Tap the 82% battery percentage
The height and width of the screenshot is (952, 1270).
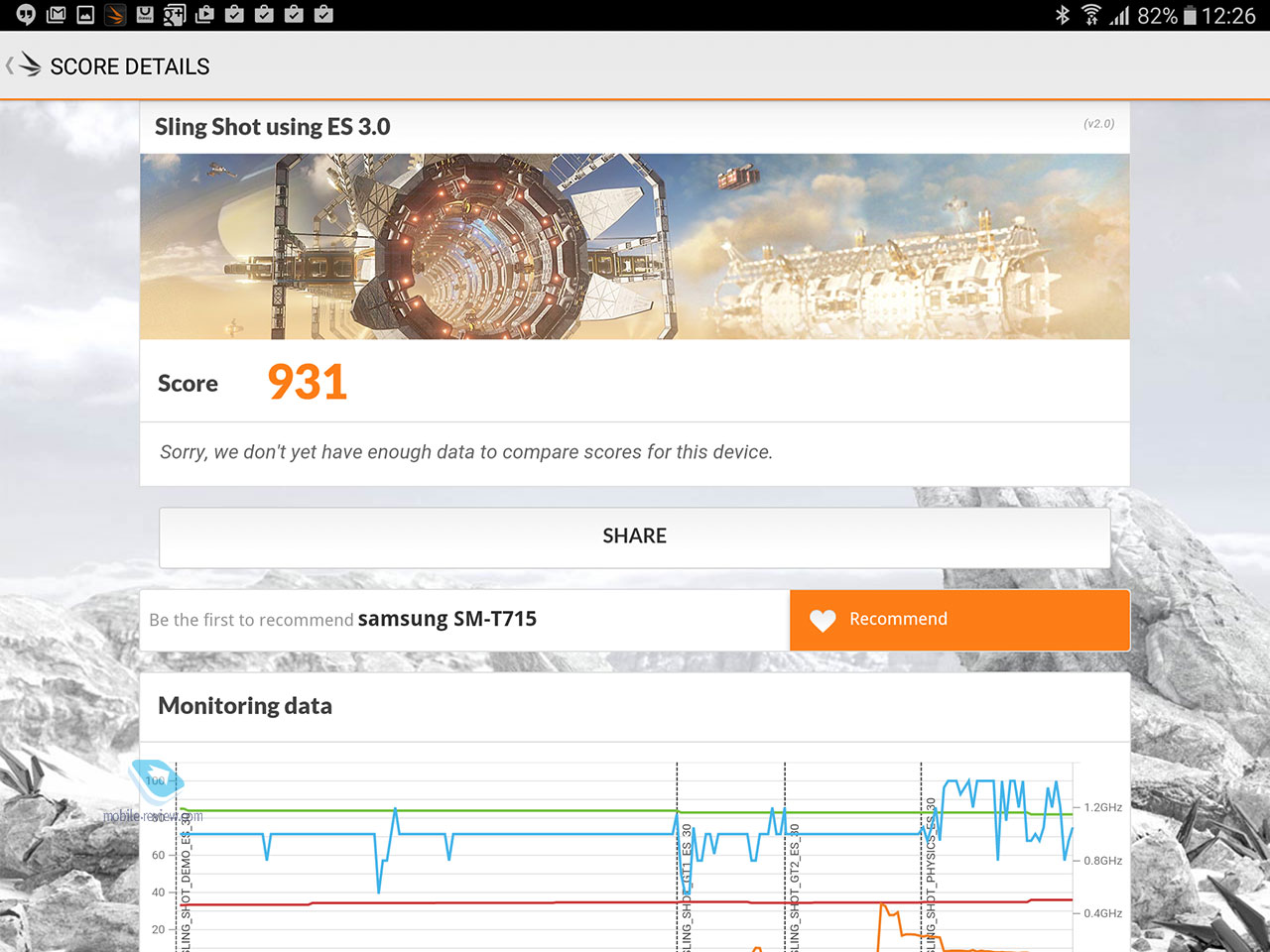[x=1157, y=16]
